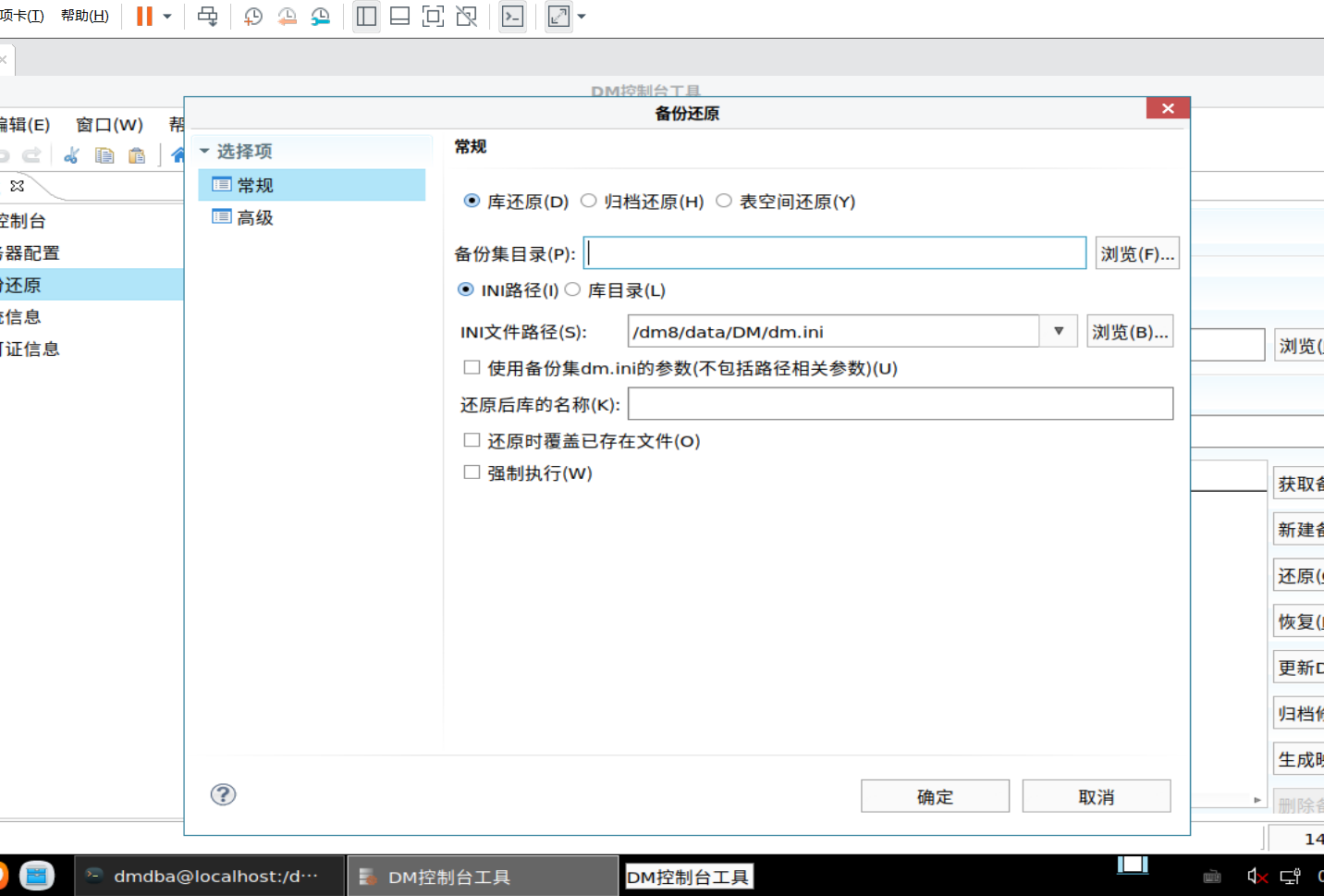Focus the 还原后库的名称(K) field

(901, 403)
